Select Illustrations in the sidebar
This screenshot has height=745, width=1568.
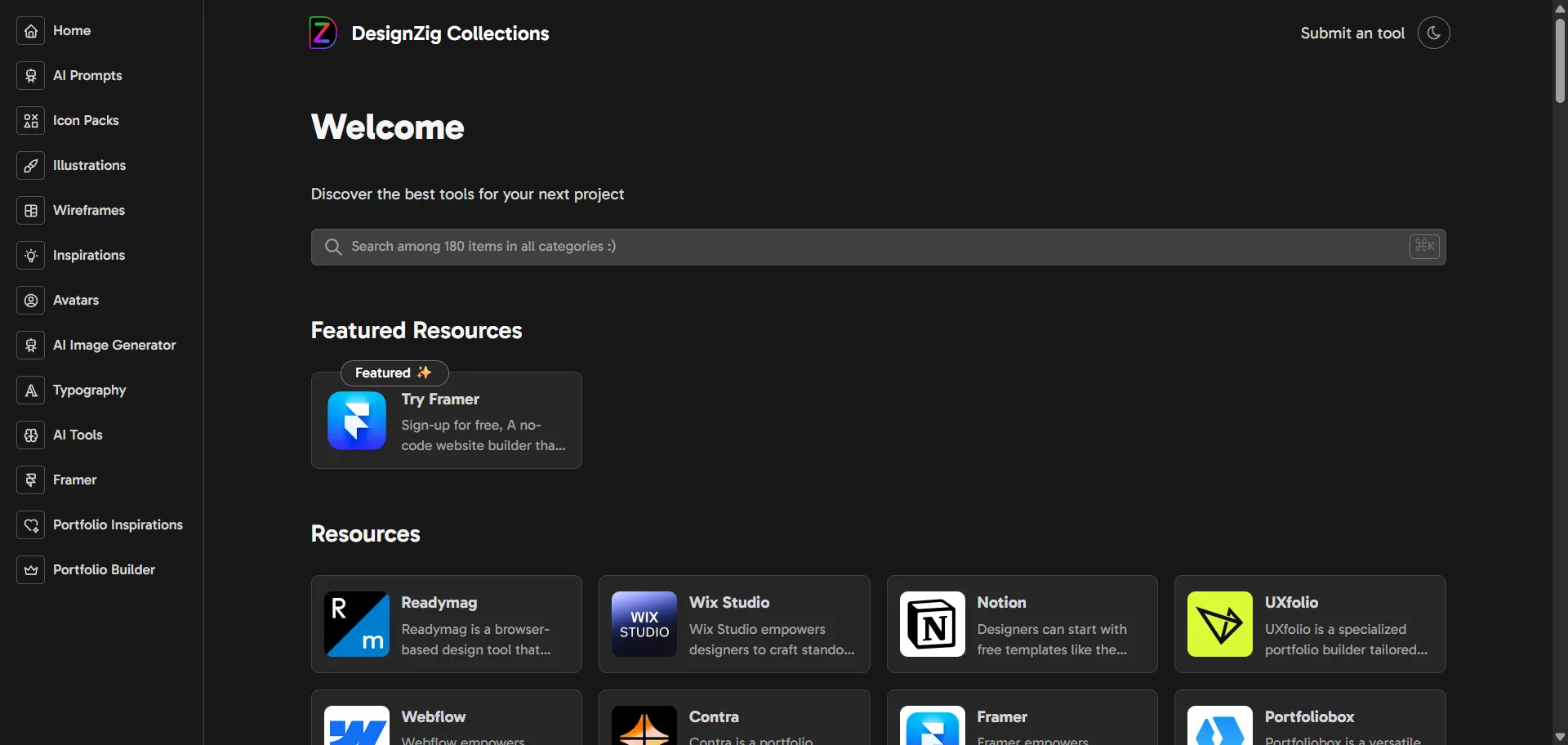[x=89, y=166]
